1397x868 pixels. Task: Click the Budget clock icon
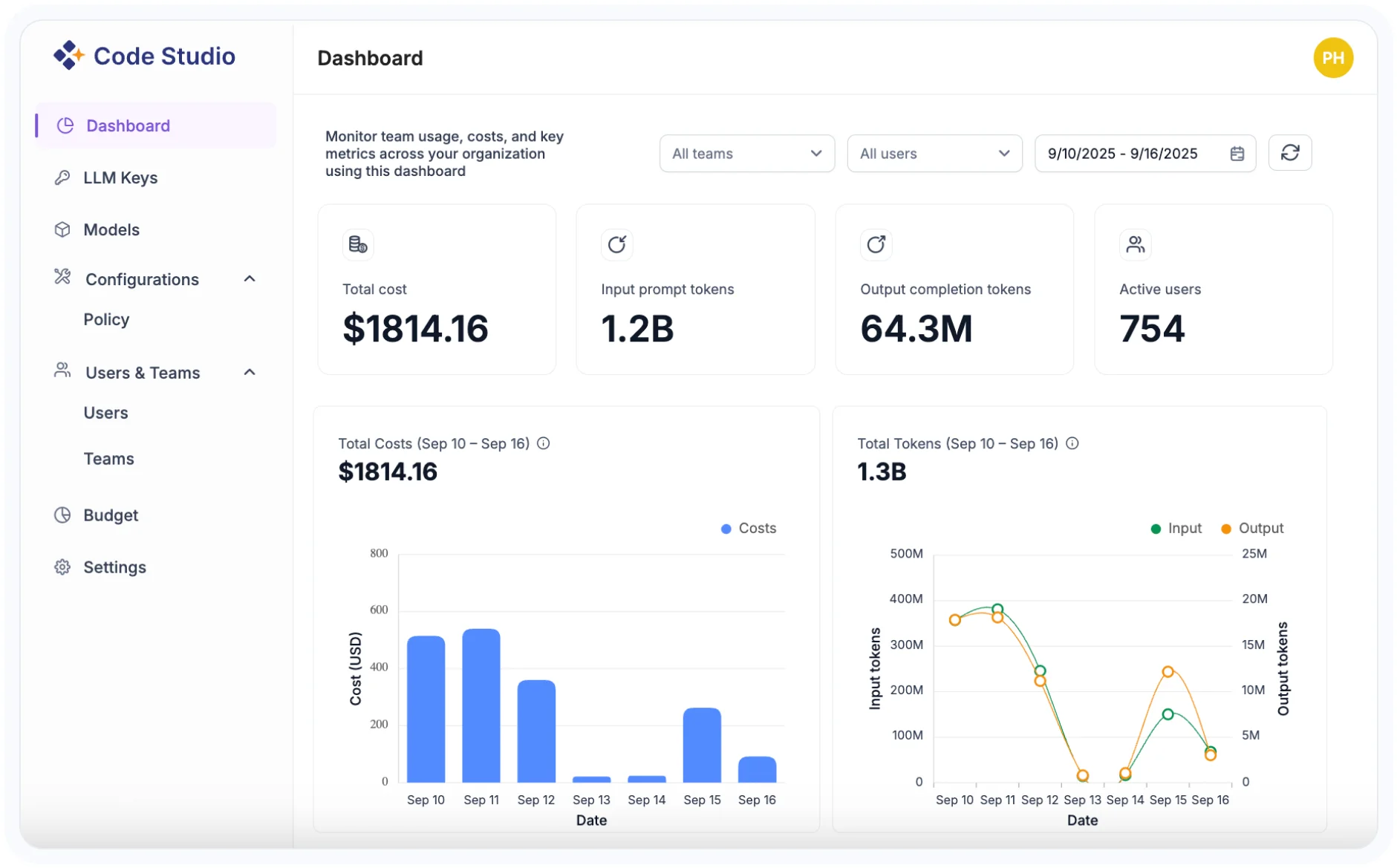[x=63, y=515]
